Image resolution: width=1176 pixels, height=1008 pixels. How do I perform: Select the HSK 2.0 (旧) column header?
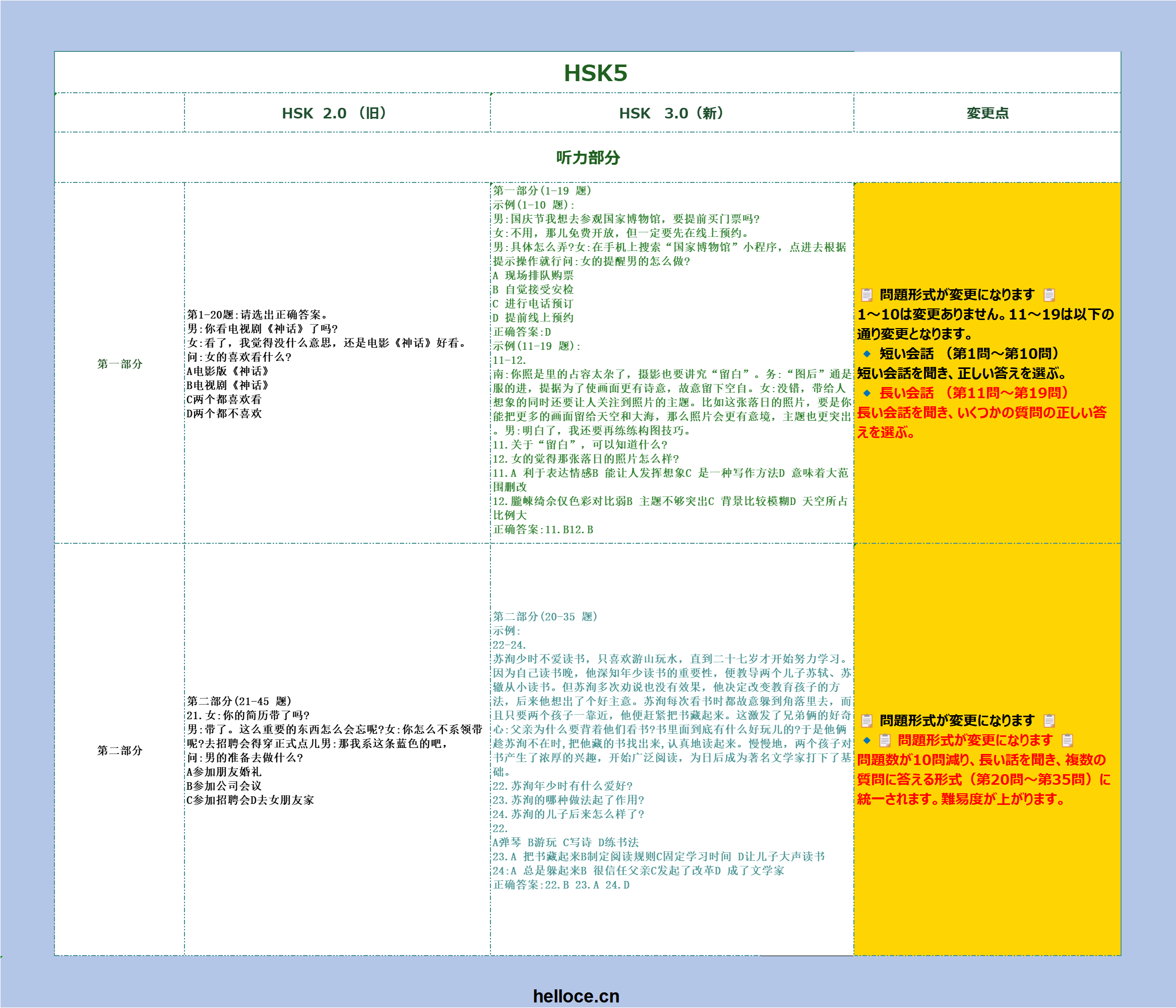click(335, 113)
